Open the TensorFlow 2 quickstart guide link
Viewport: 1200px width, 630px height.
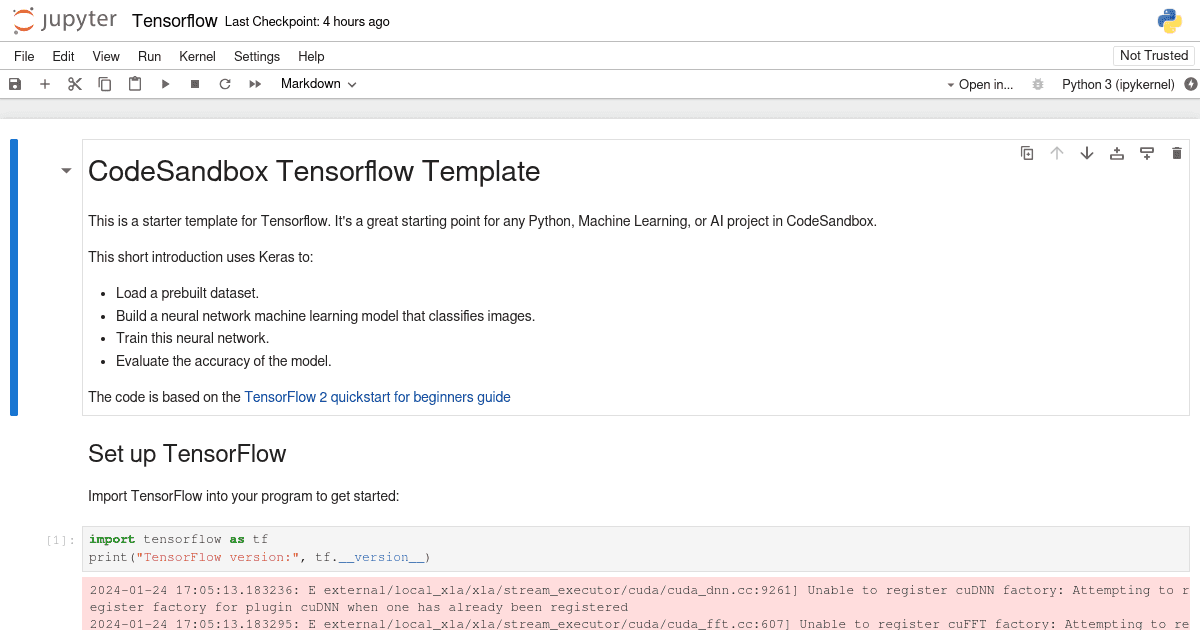(377, 397)
